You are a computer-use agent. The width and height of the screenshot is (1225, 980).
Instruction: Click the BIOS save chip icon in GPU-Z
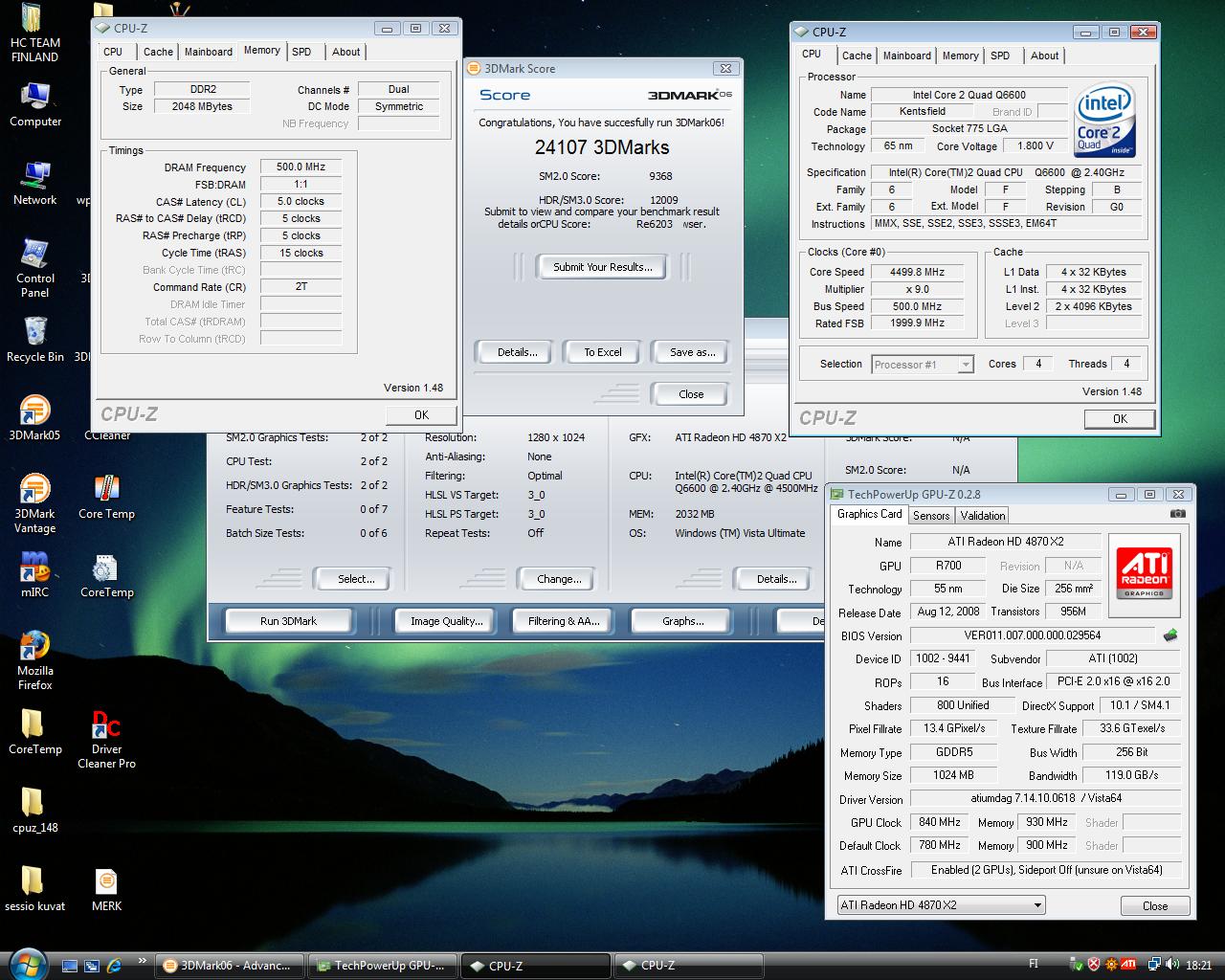click(1169, 635)
